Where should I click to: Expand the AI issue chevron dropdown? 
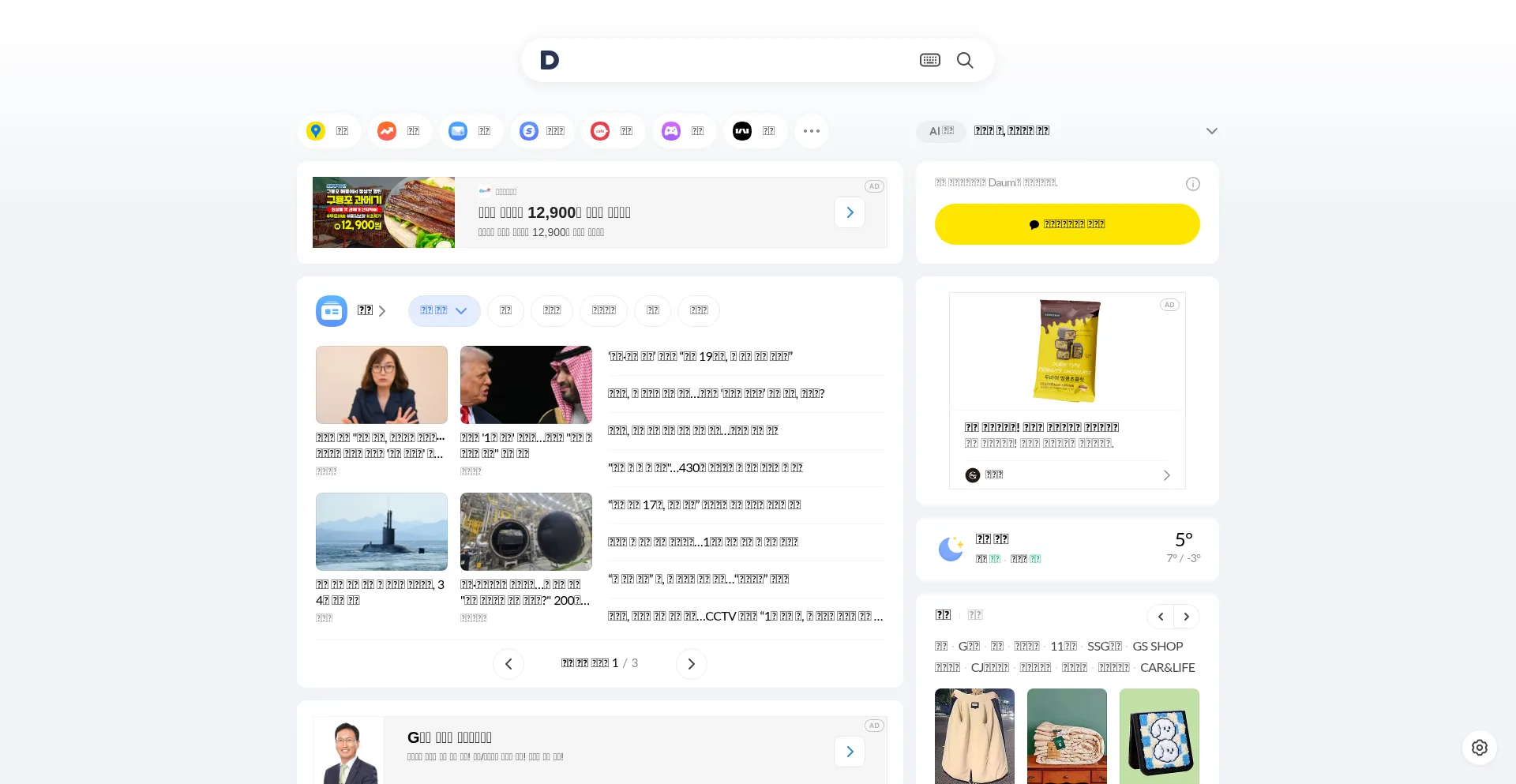pyautogui.click(x=1211, y=131)
